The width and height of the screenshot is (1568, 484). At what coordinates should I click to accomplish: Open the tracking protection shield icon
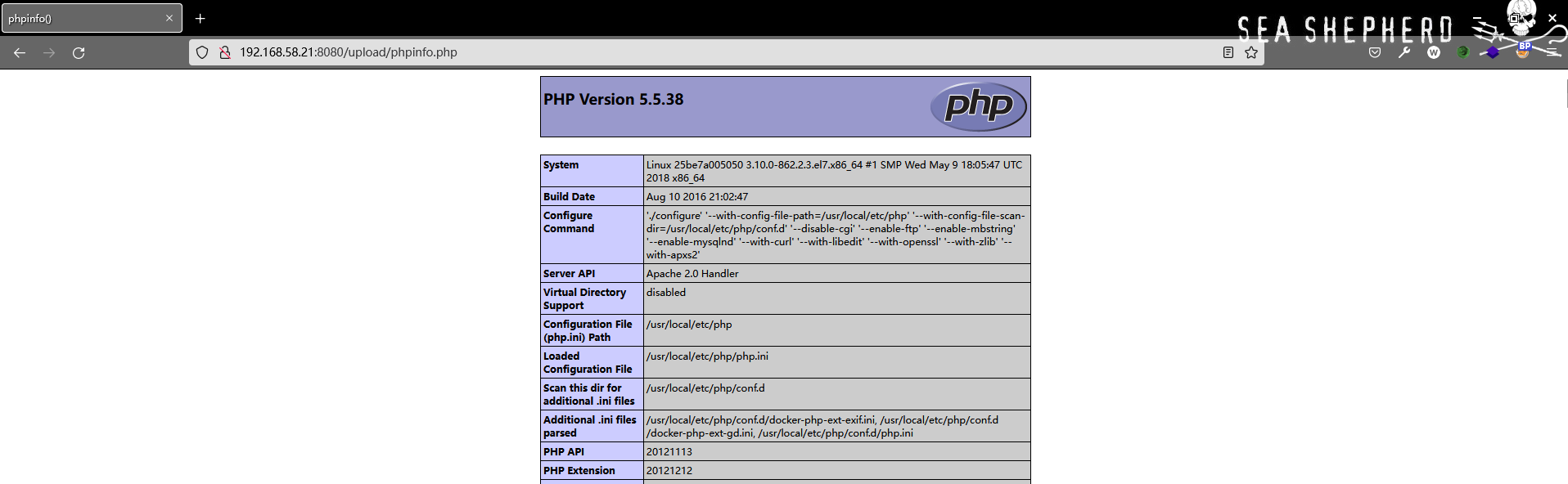coord(202,52)
